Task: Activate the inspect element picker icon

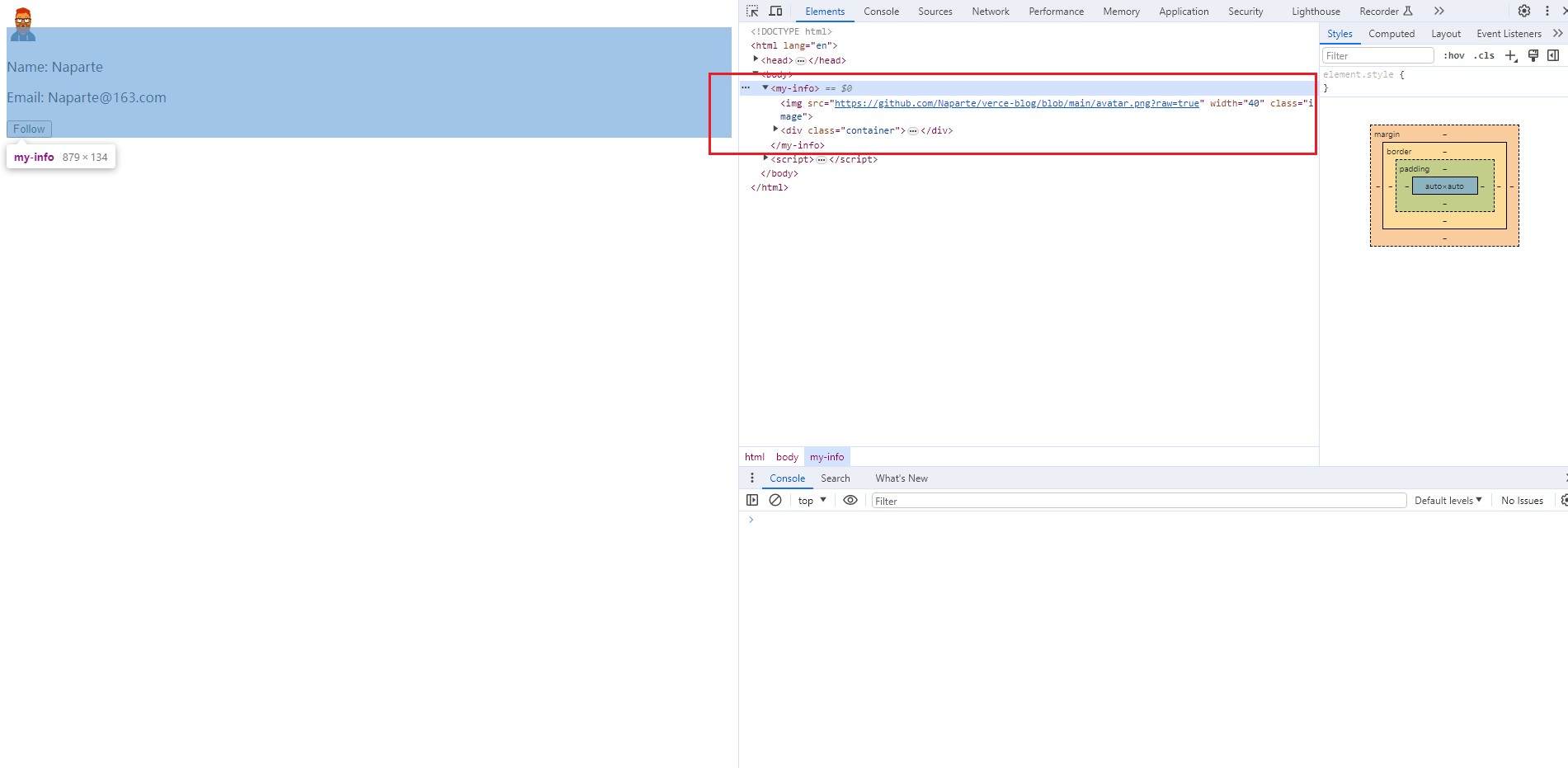Action: [752, 11]
